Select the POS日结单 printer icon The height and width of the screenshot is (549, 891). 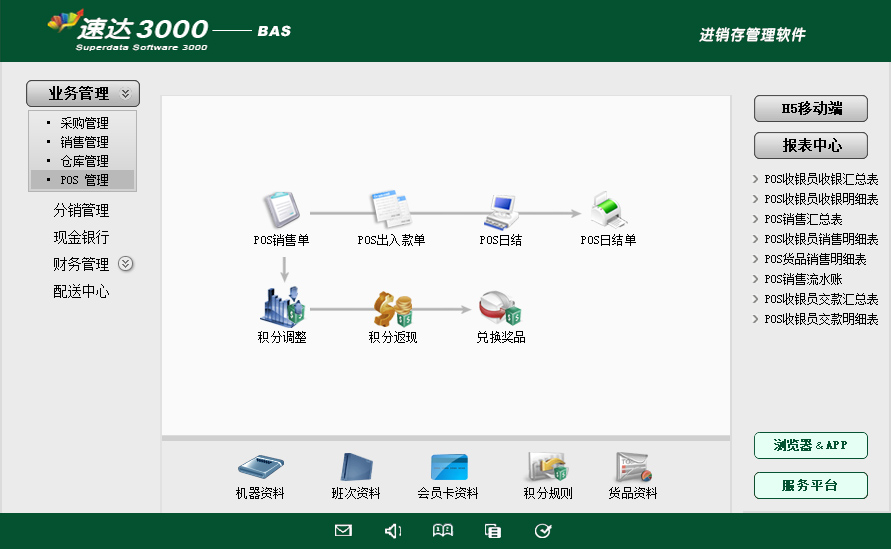click(x=608, y=212)
